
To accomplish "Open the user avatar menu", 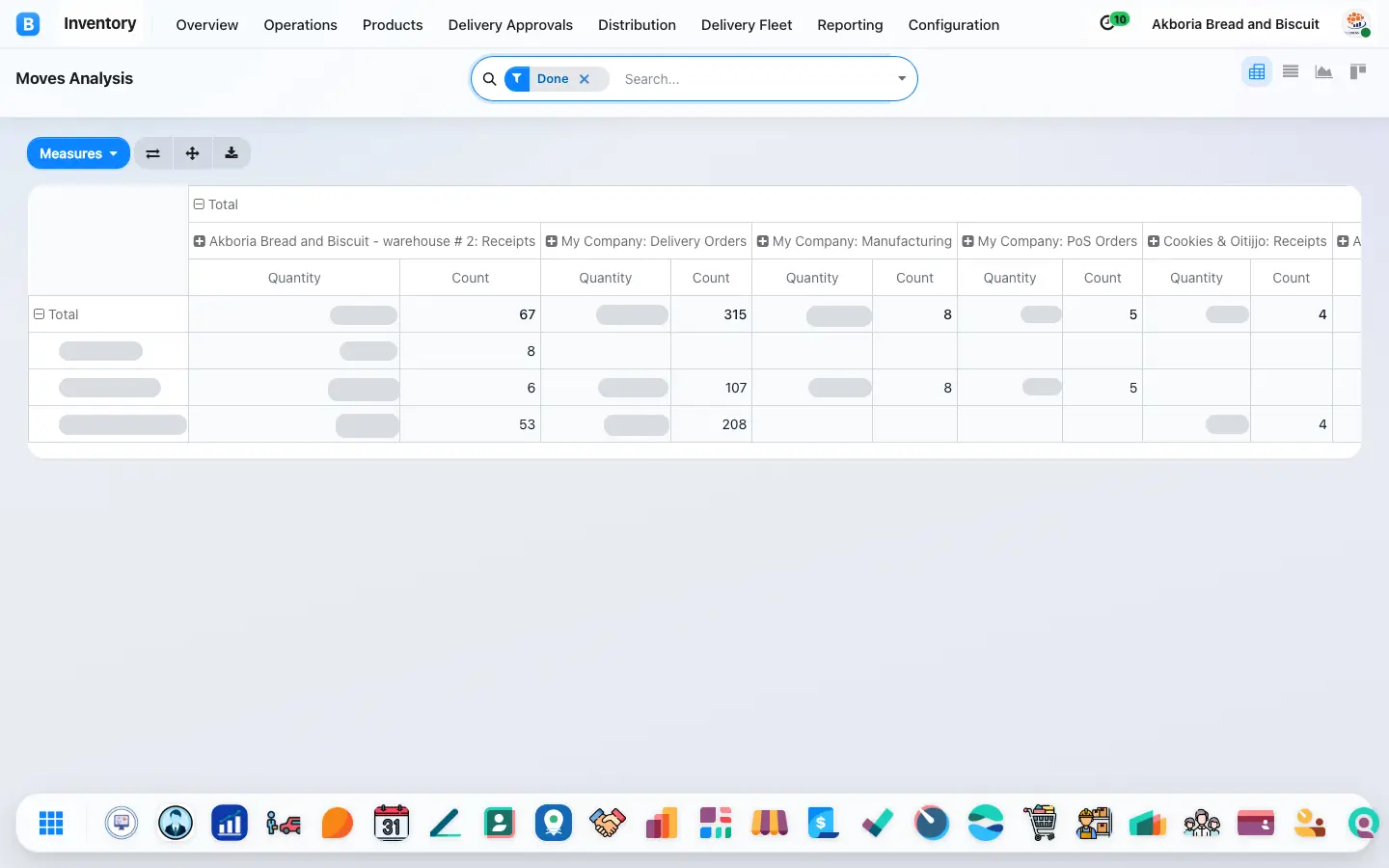I will click(1357, 24).
